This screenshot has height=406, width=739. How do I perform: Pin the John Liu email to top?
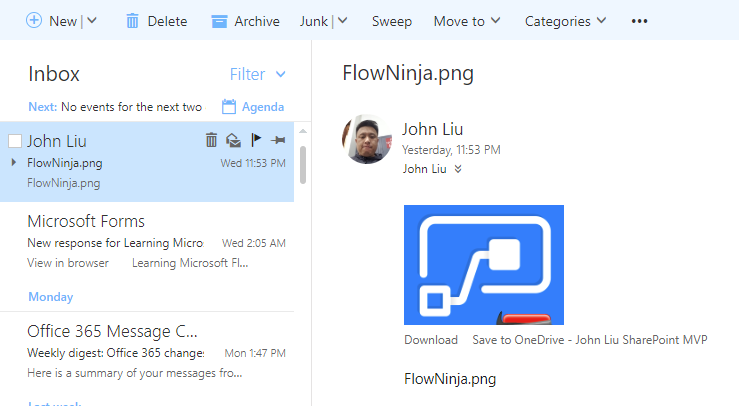pos(277,141)
